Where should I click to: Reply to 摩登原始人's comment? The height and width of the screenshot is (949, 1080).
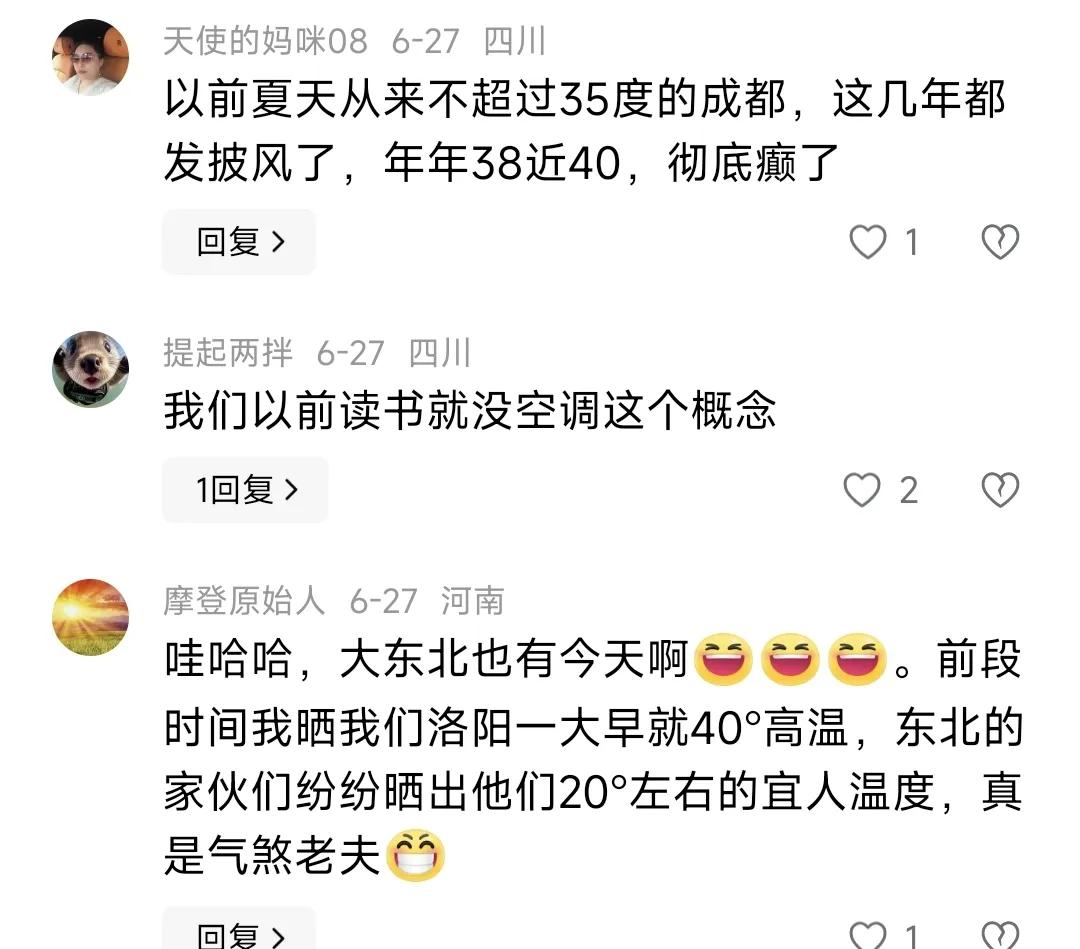click(239, 929)
